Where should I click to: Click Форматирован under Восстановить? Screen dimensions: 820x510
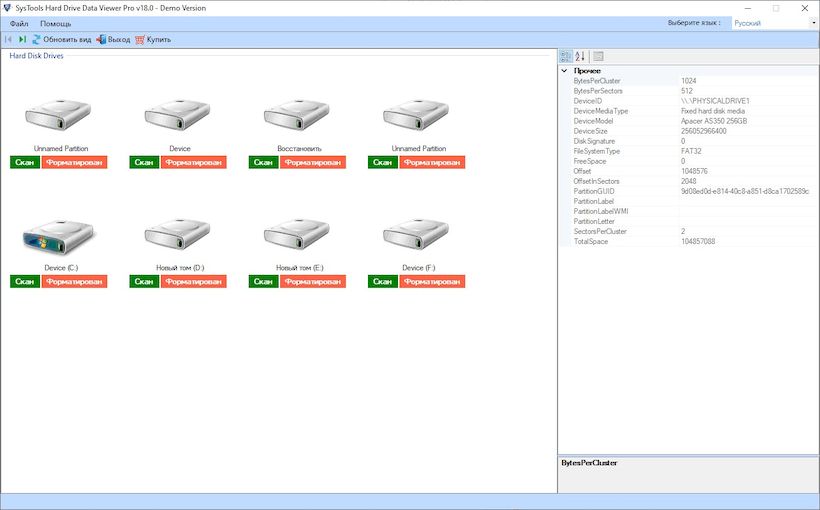tap(313, 162)
